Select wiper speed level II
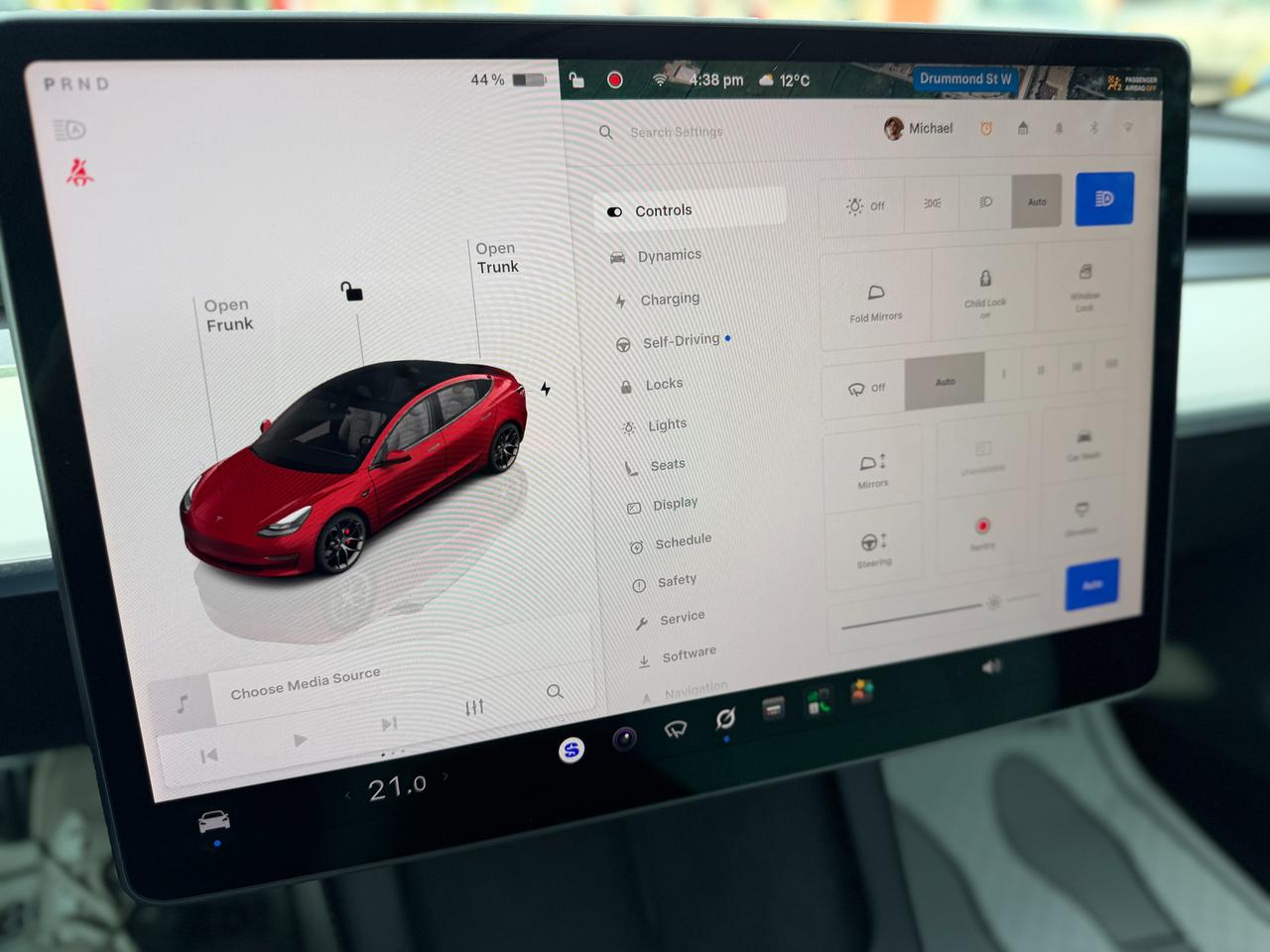The image size is (1270, 952). click(x=1041, y=371)
